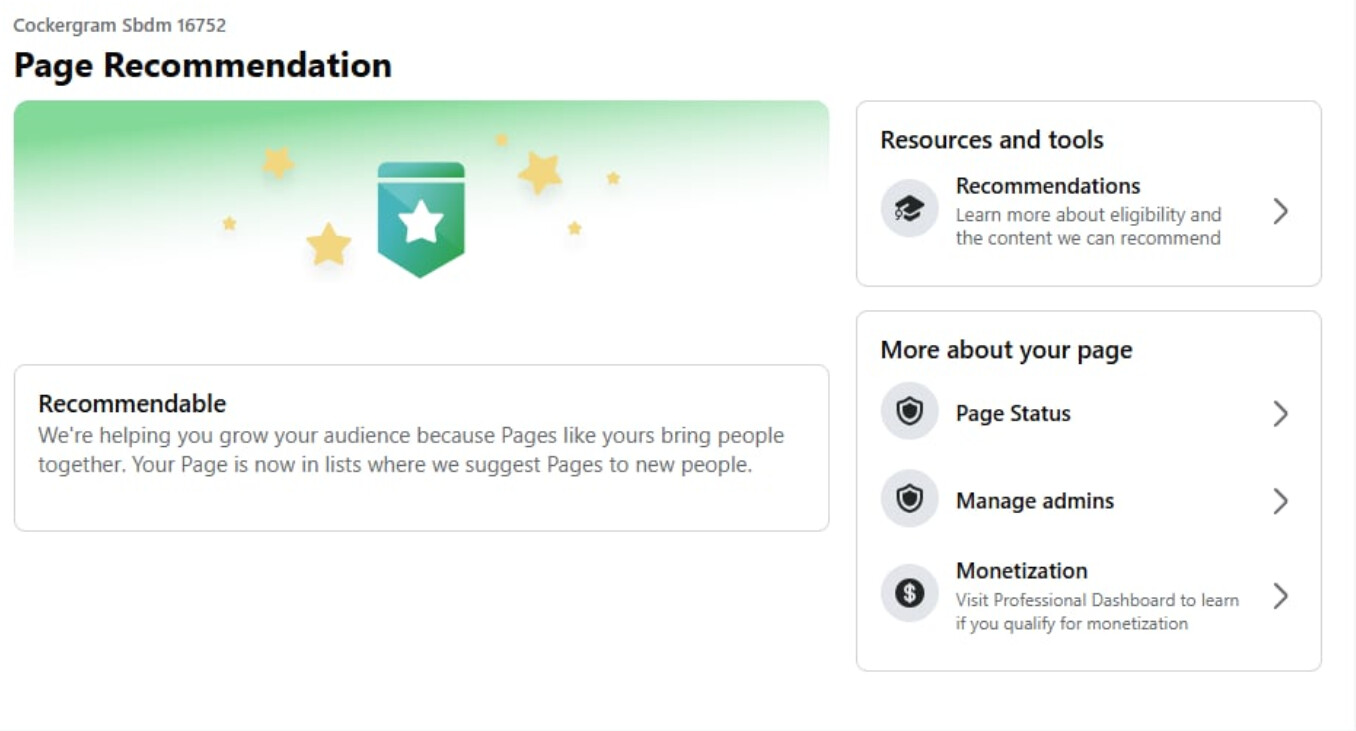Click the yellow star left of green badge
Image resolution: width=1356 pixels, height=731 pixels.
click(328, 244)
